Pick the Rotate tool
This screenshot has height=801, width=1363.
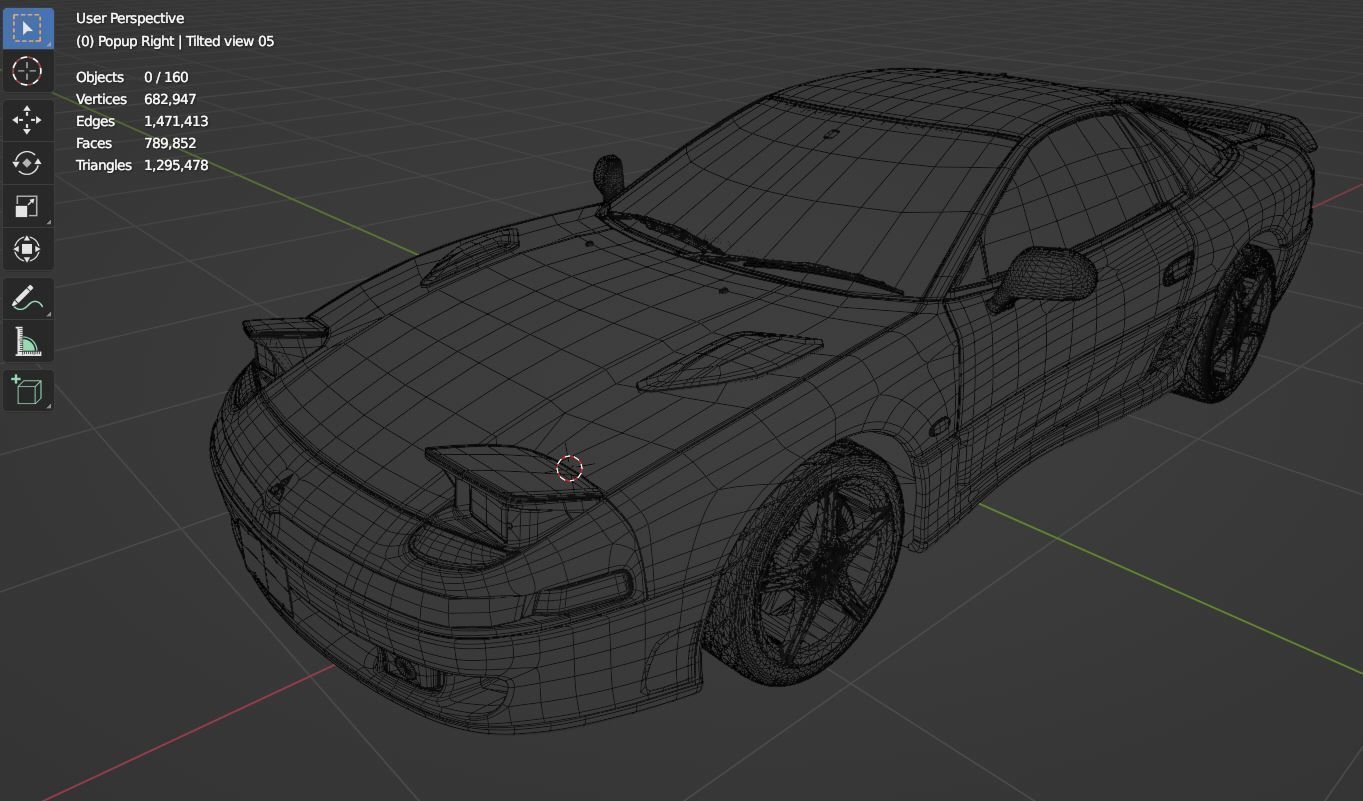point(27,163)
